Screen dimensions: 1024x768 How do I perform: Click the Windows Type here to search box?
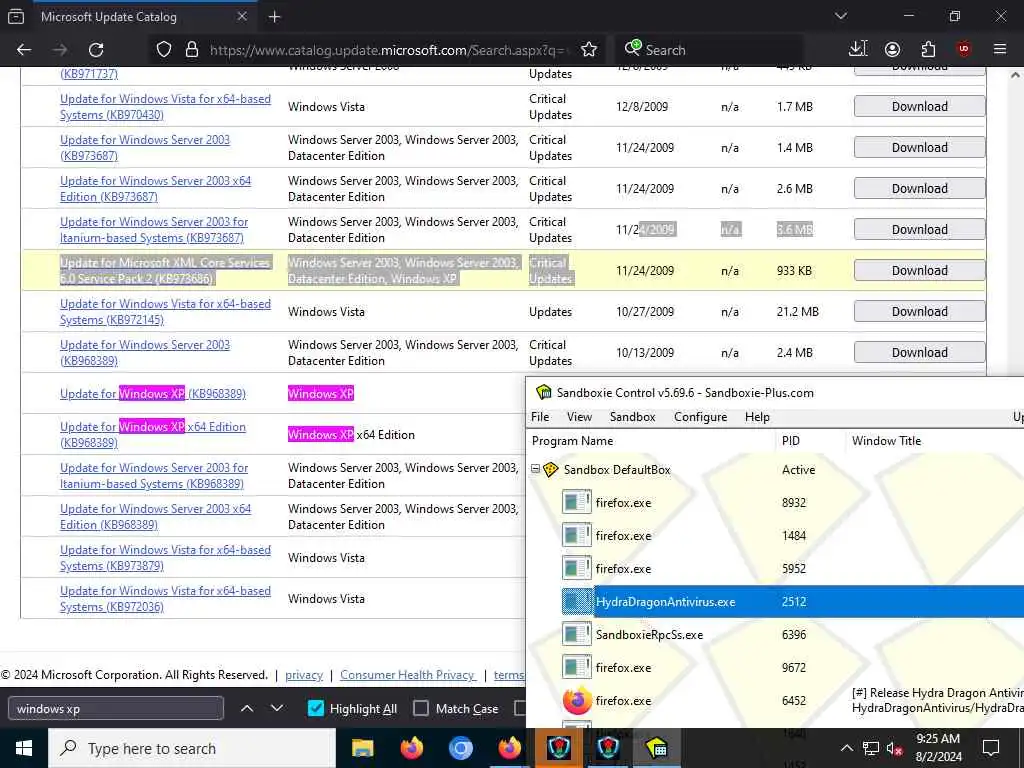coord(192,748)
